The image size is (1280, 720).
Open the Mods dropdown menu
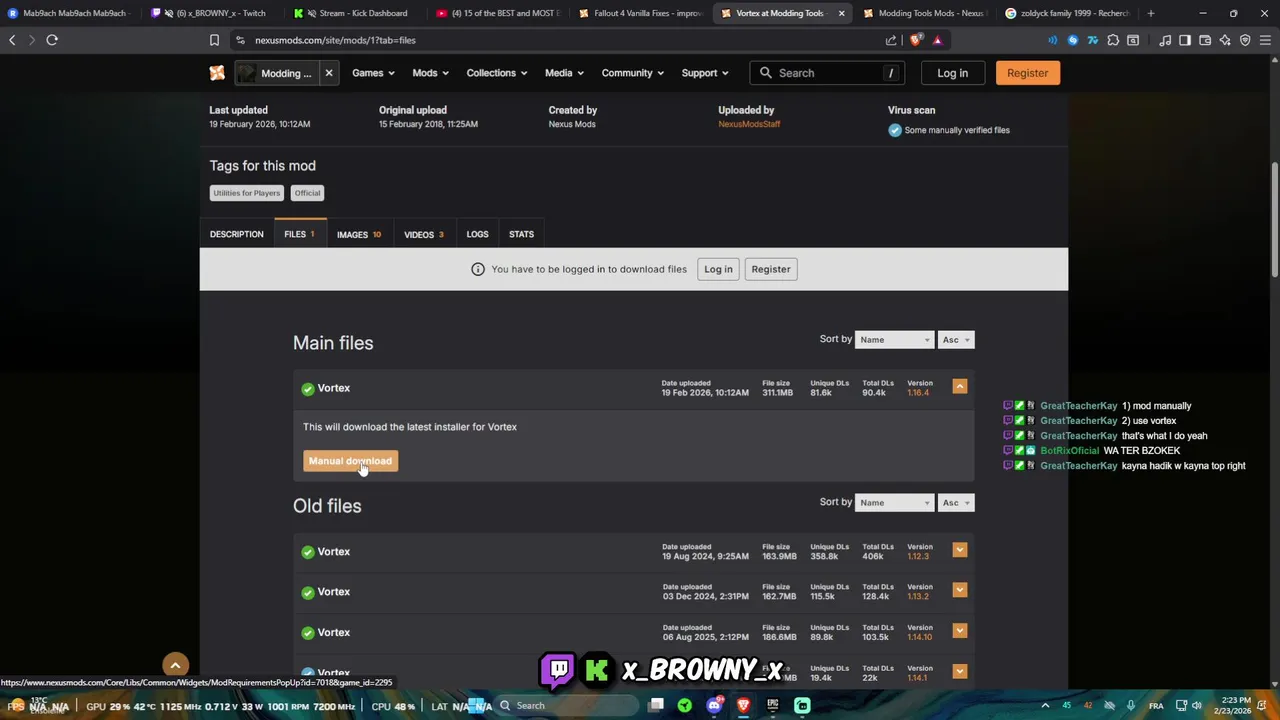430,73
